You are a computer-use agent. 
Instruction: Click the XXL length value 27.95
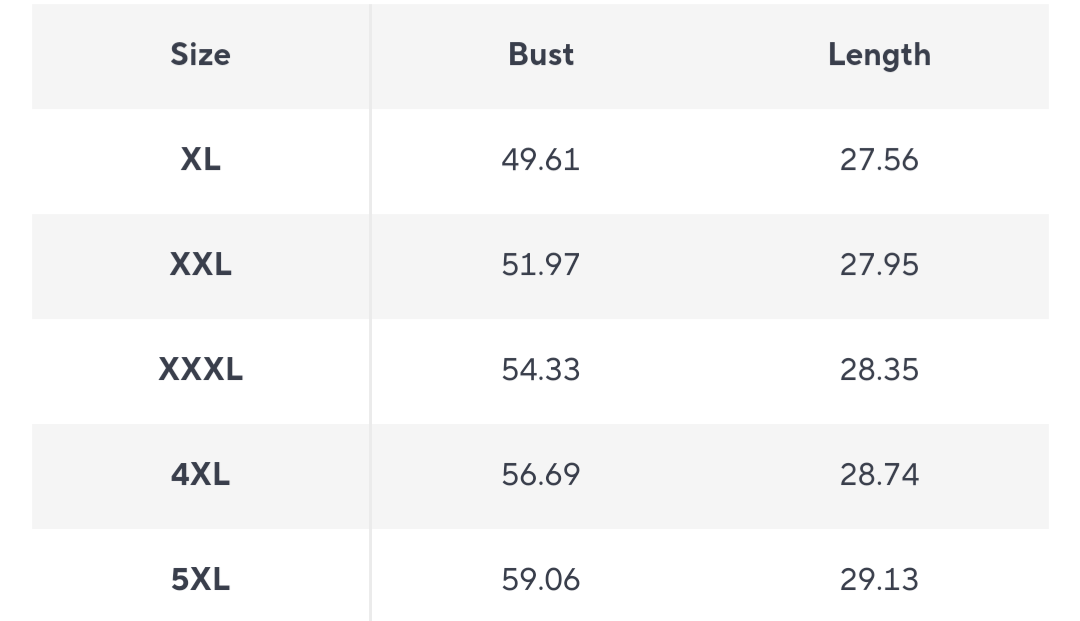coord(879,265)
